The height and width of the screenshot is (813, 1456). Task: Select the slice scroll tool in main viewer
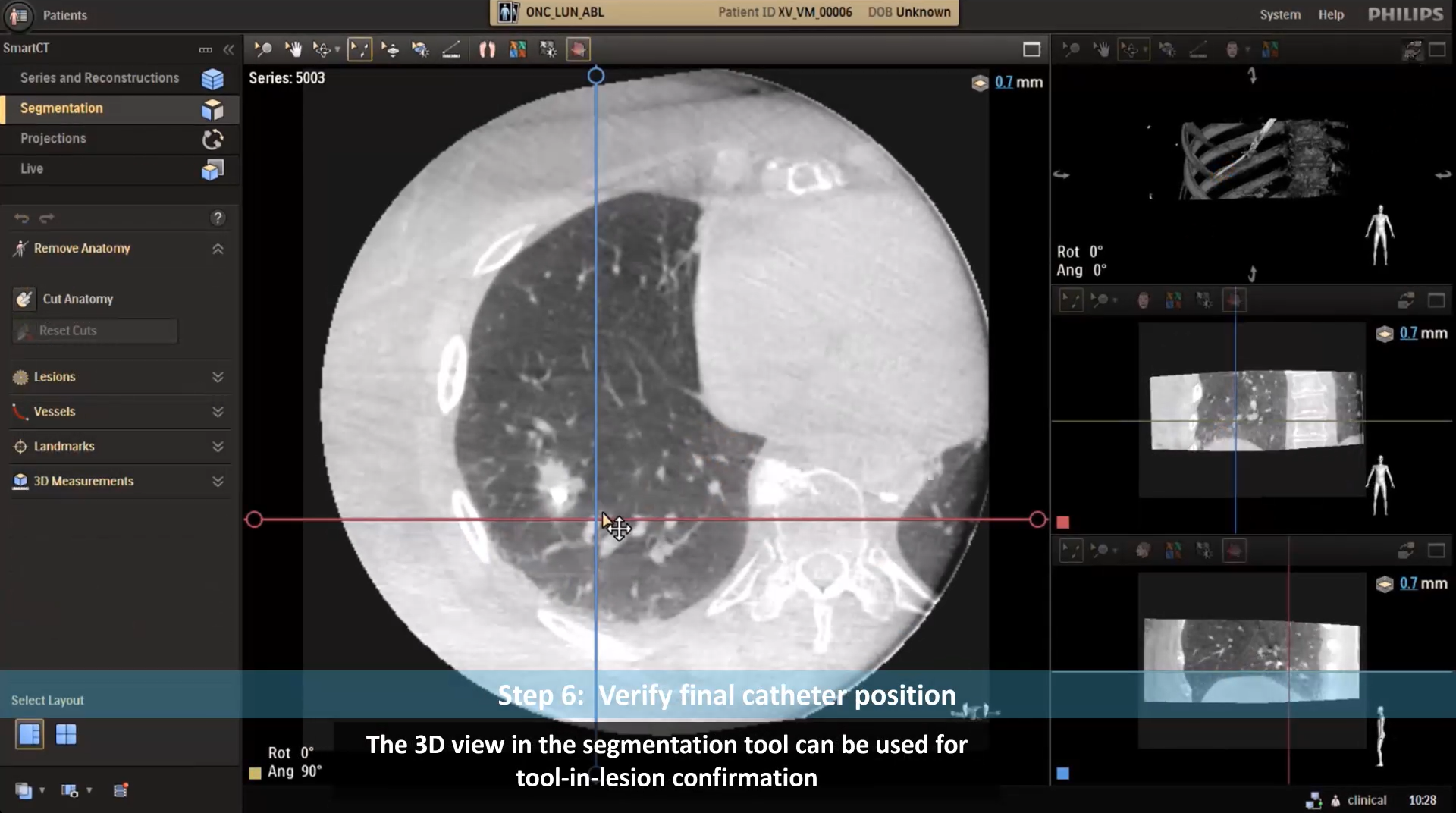pyautogui.click(x=390, y=49)
